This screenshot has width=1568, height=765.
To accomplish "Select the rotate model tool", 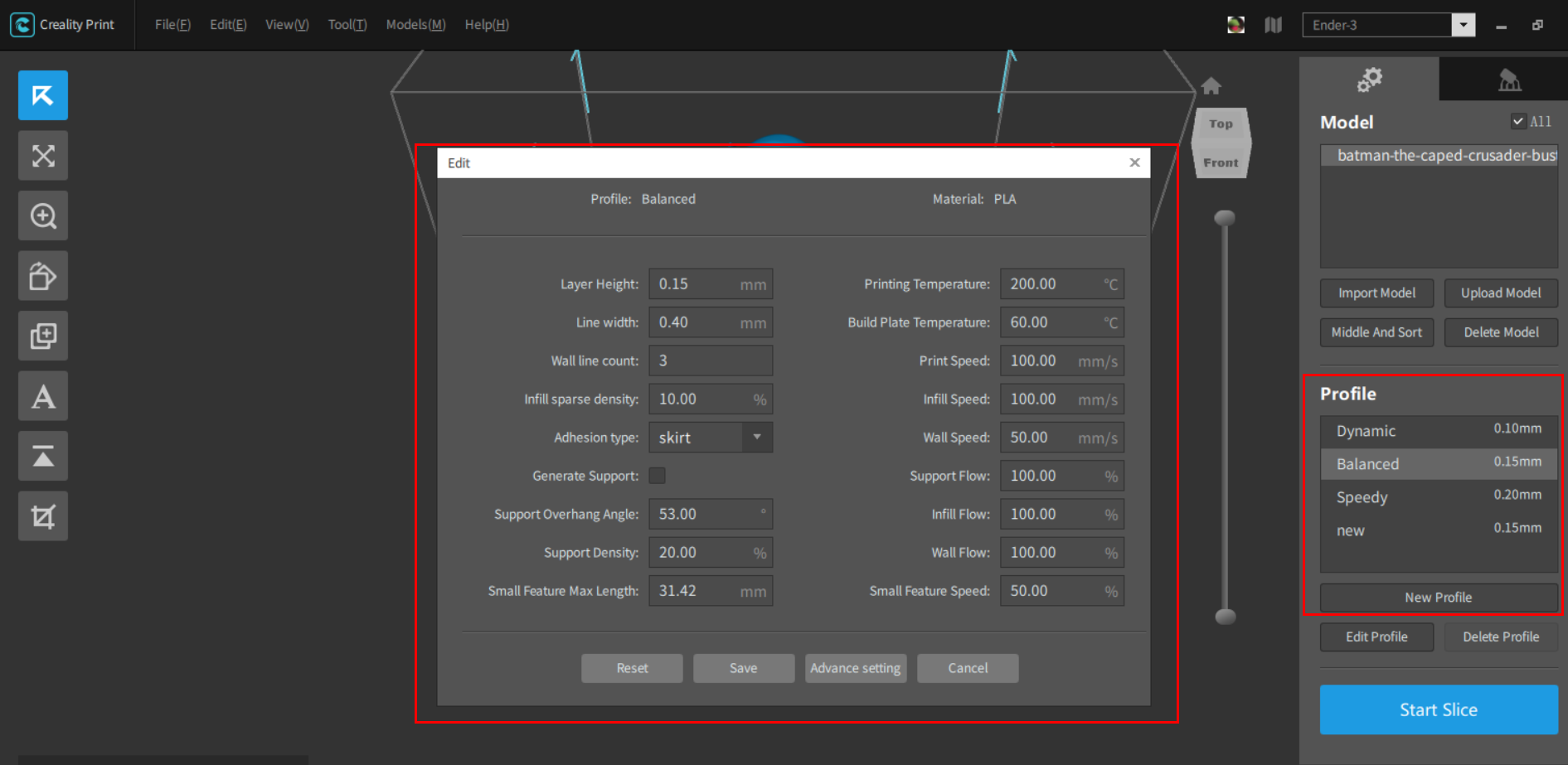I will pos(42,275).
